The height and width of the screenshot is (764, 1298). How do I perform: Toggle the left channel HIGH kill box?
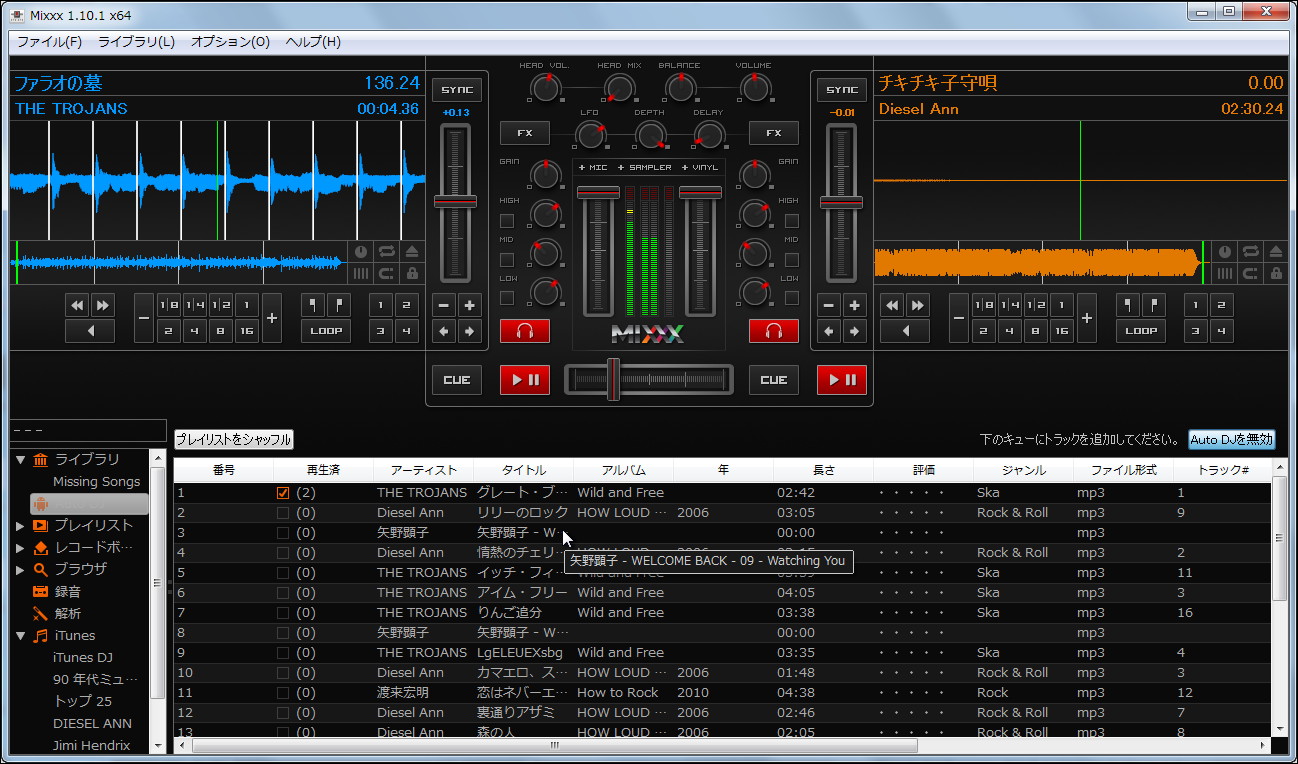tap(507, 220)
